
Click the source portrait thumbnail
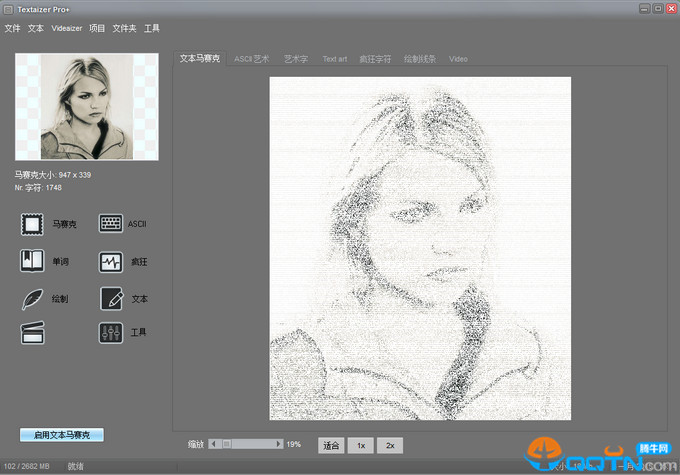click(86, 106)
